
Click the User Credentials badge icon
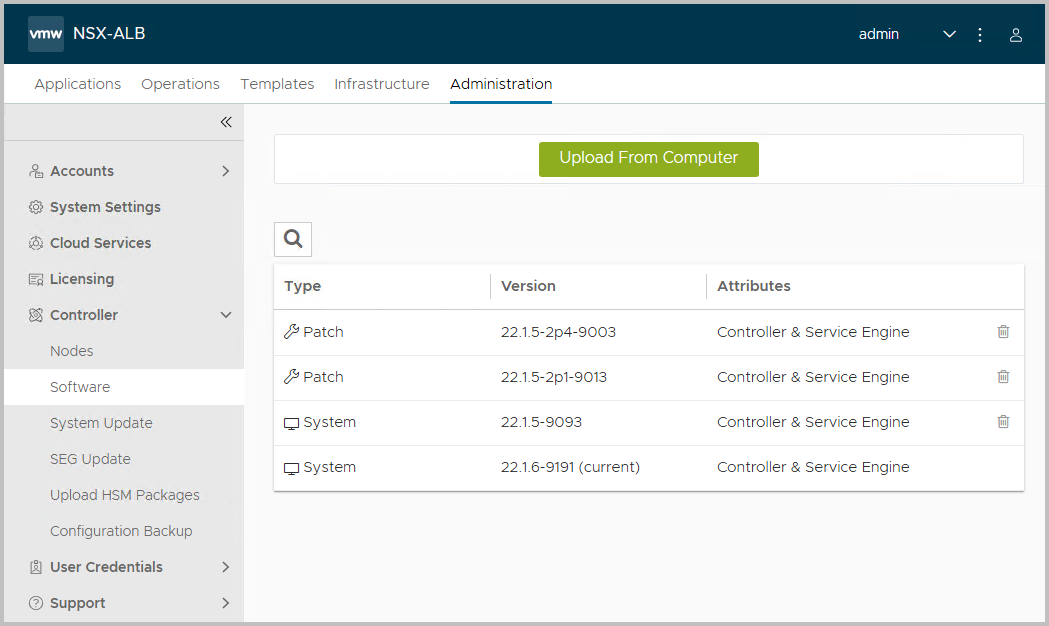(36, 567)
